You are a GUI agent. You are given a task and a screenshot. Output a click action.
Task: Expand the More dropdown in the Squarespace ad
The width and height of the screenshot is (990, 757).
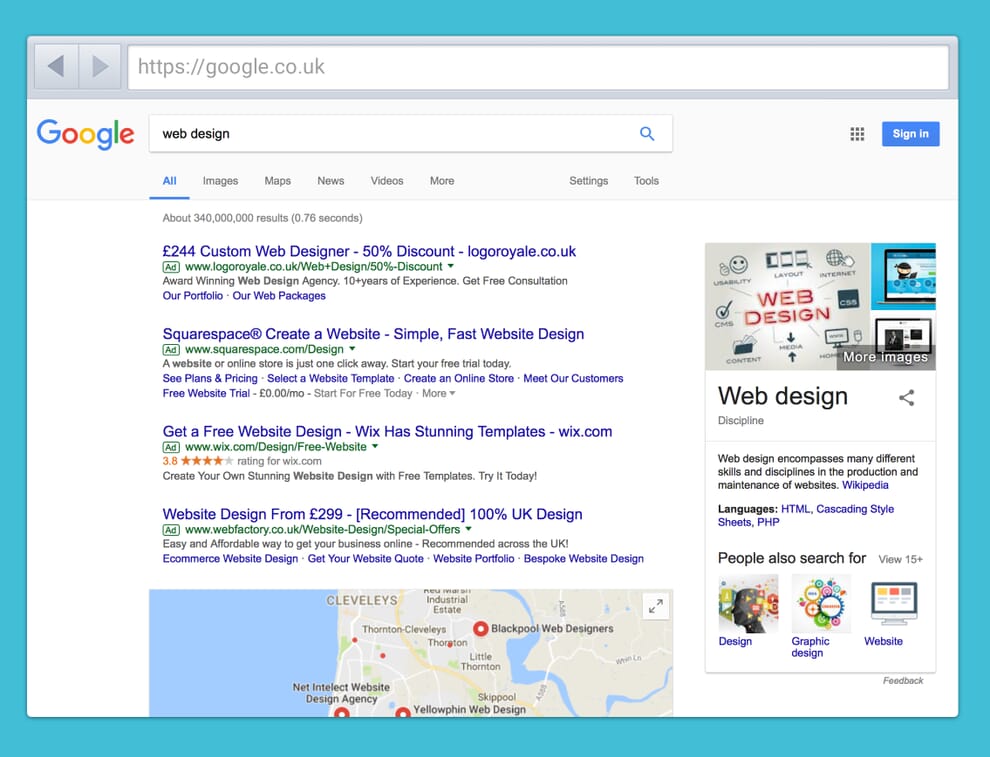point(437,393)
